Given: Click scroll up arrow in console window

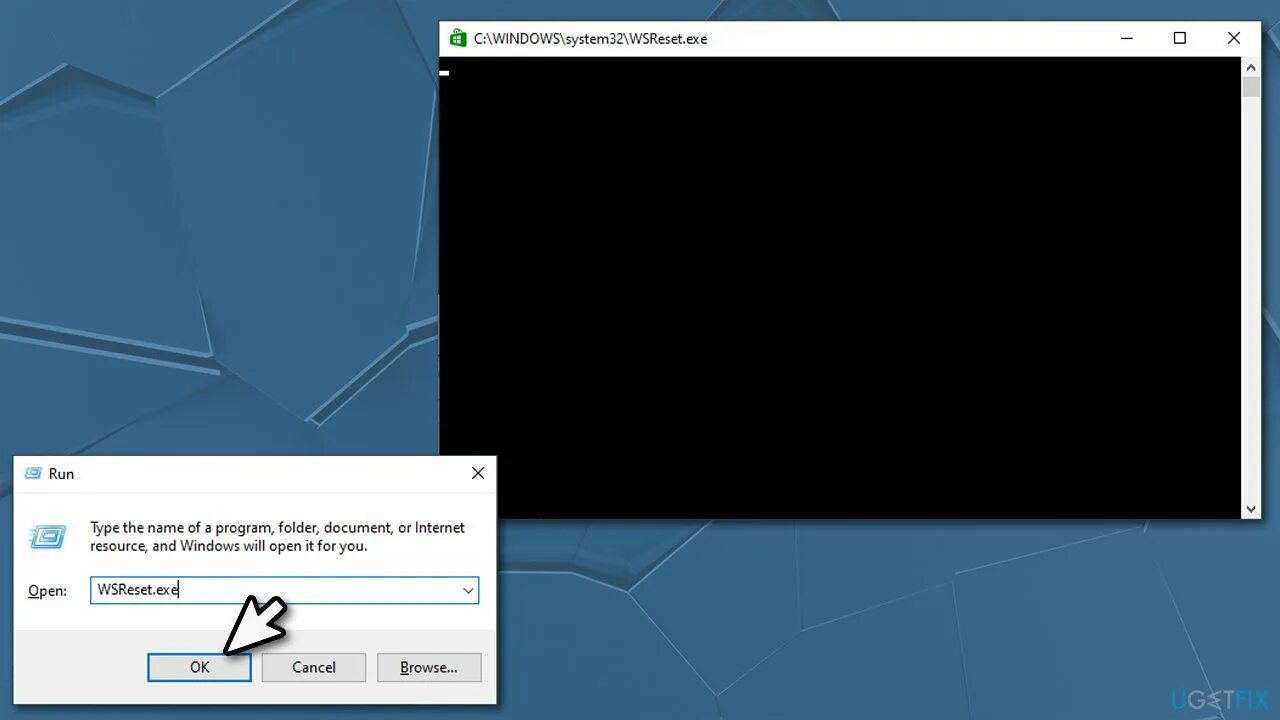Looking at the screenshot, I should click(1251, 66).
